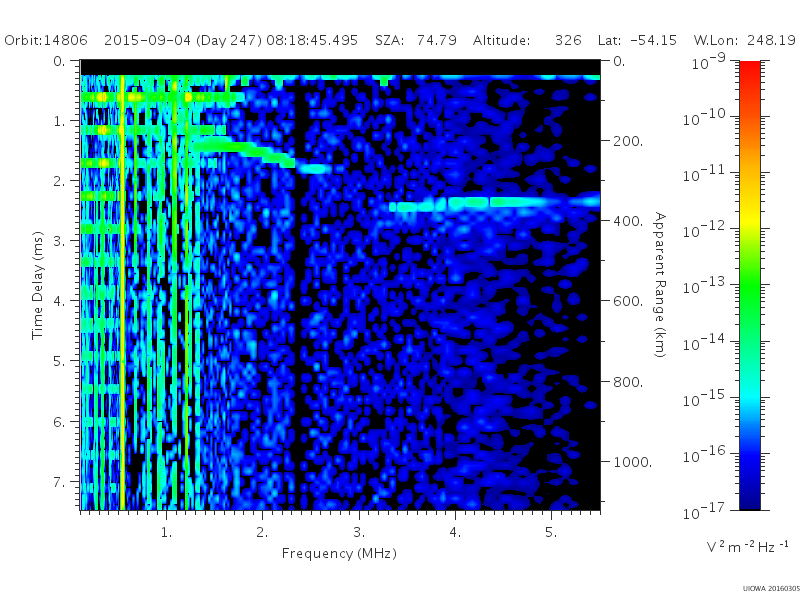Screen dimensions: 800x600
Task: Click apparent range tick label 600.
Action: (x=628, y=302)
